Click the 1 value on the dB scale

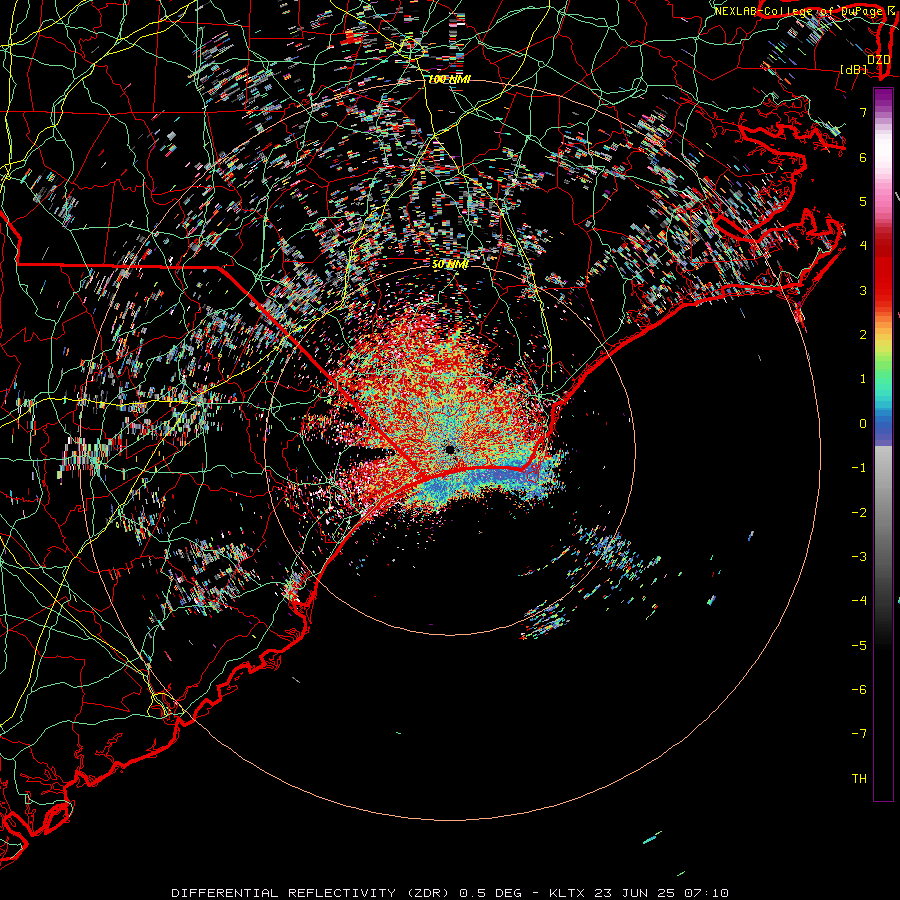863,379
